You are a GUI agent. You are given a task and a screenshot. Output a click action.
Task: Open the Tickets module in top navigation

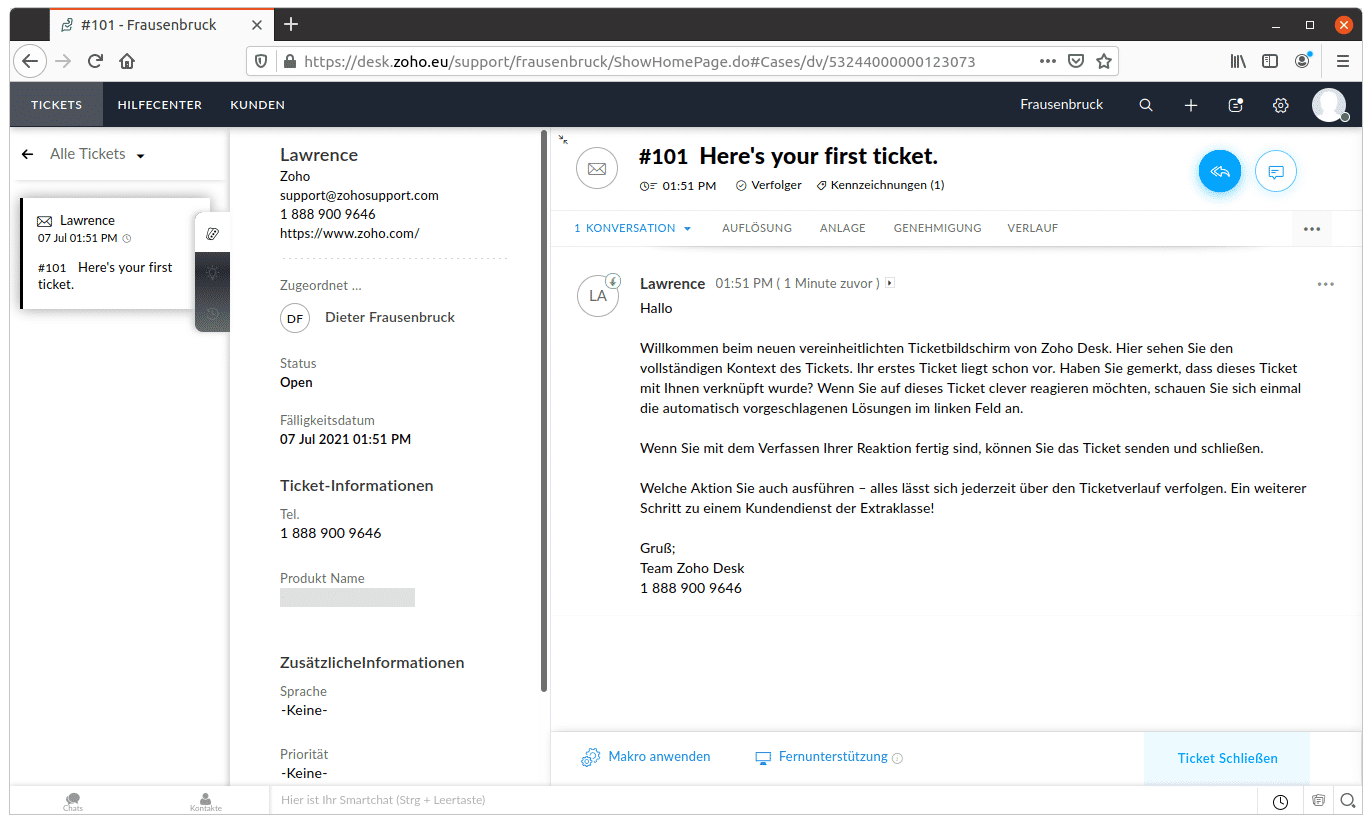[56, 104]
